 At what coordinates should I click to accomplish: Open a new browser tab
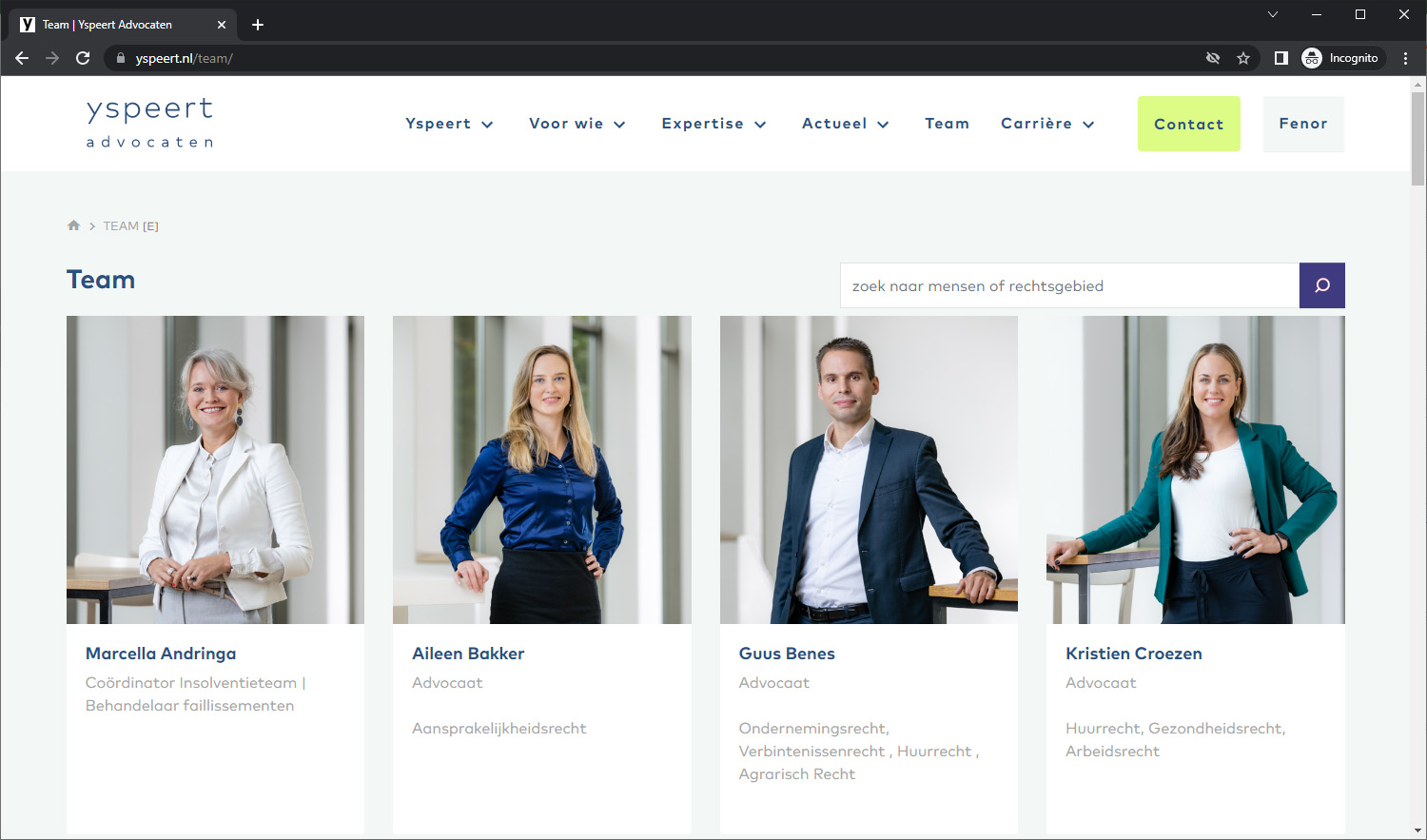(257, 25)
